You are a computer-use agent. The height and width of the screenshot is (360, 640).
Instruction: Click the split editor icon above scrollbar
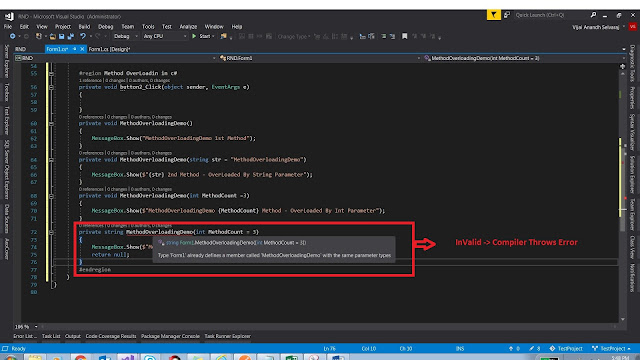622,66
